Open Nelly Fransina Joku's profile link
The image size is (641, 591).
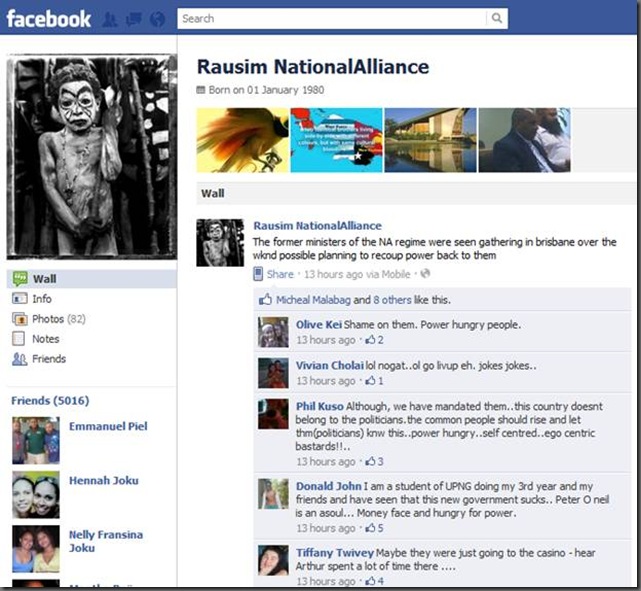105,541
